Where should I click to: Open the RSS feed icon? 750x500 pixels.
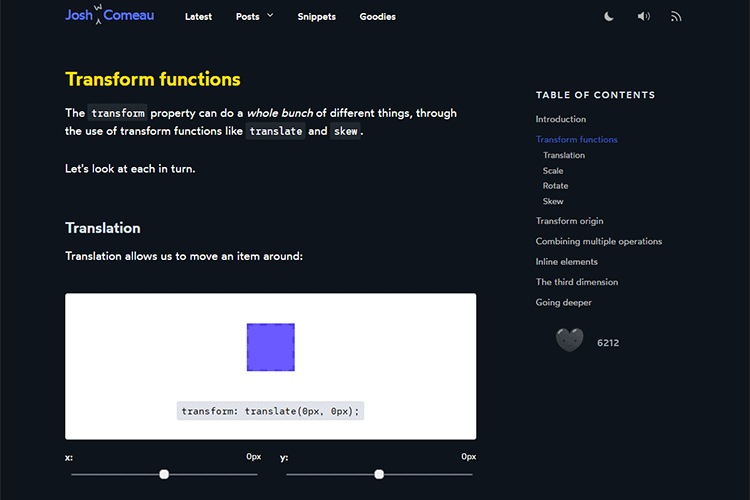click(x=676, y=17)
